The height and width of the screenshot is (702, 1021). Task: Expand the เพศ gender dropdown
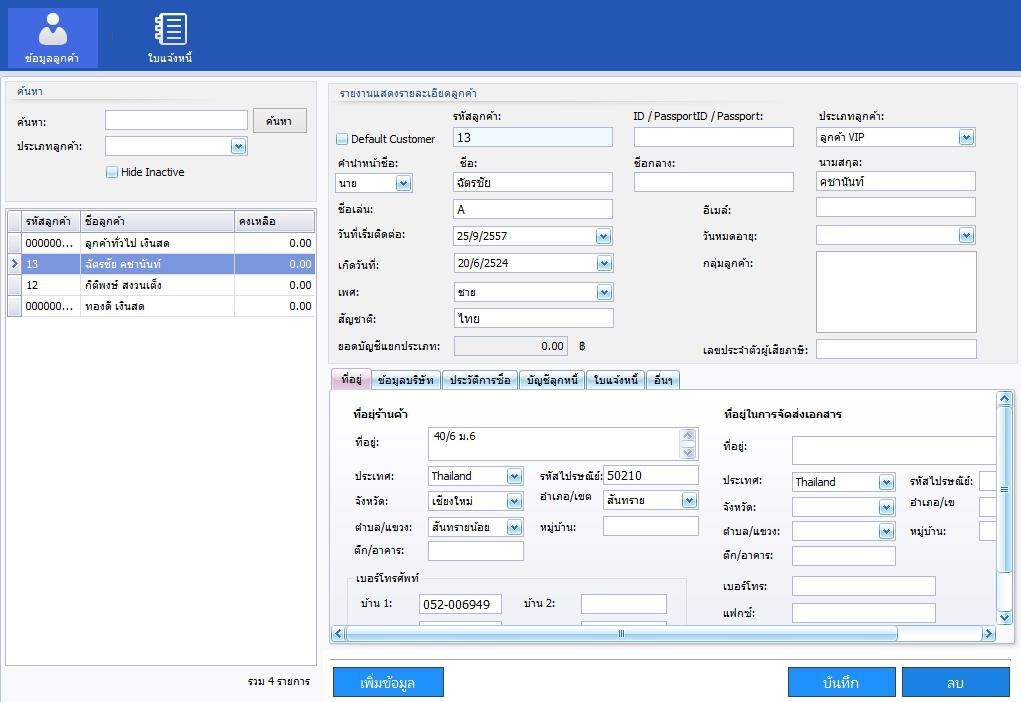[x=603, y=292]
